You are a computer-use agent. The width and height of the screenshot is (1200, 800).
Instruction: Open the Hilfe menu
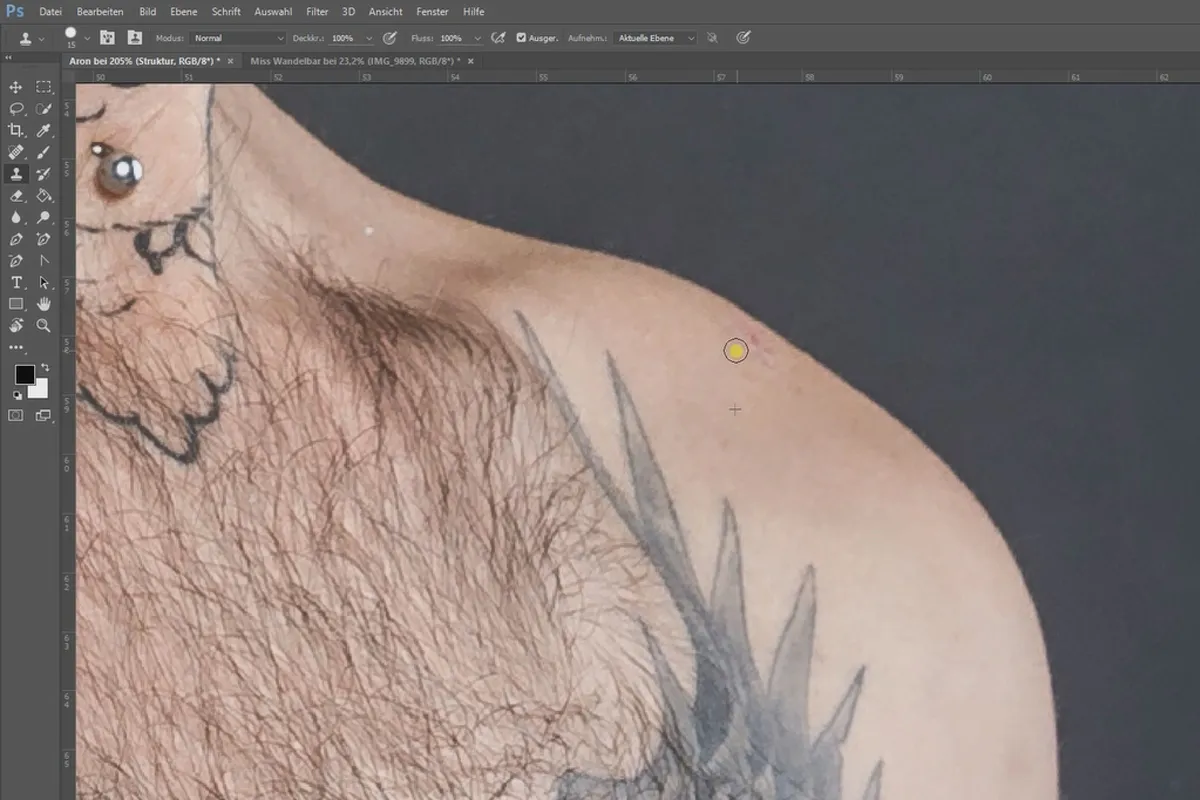click(474, 12)
